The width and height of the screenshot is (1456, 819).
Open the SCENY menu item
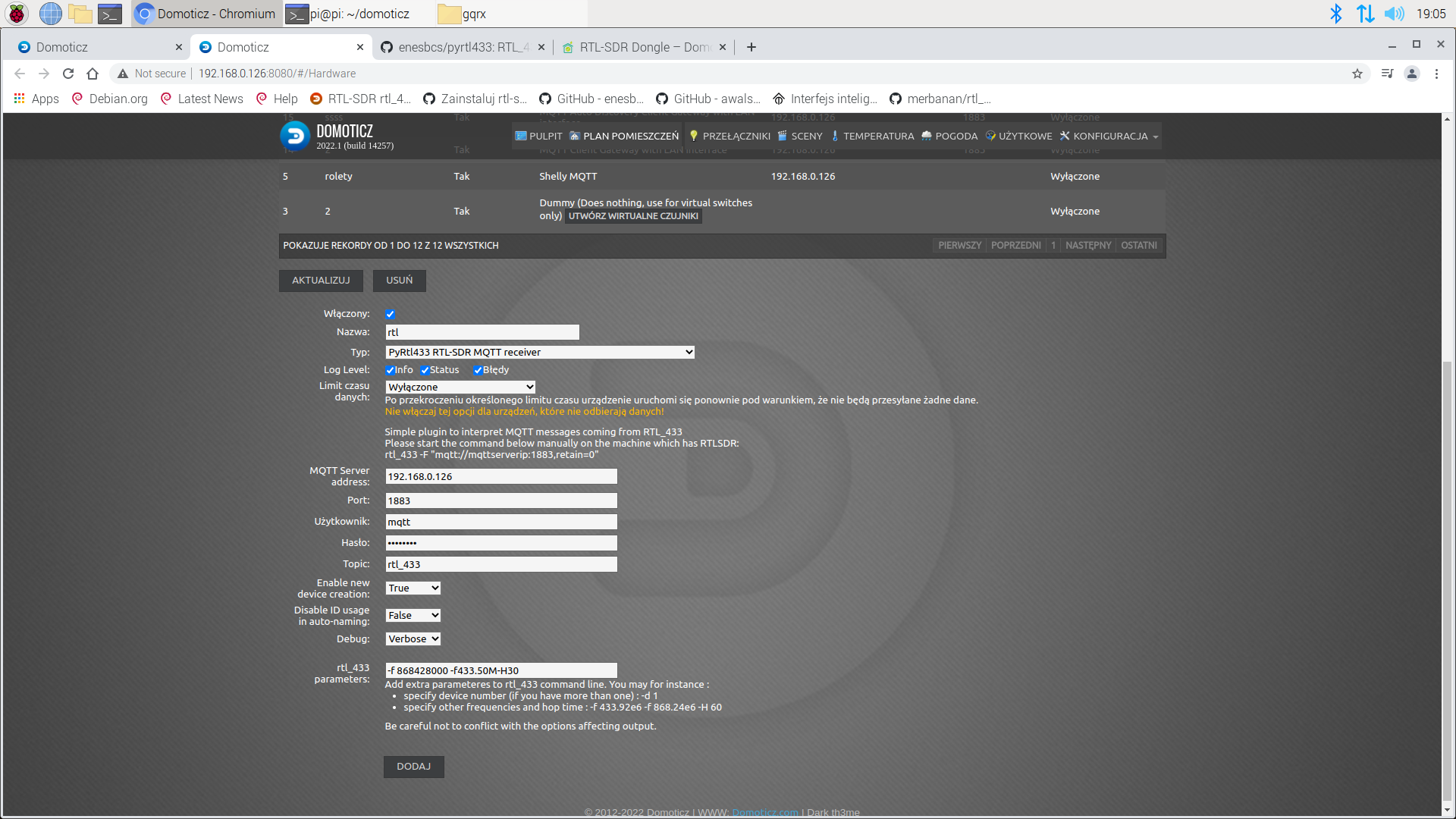[x=799, y=136]
